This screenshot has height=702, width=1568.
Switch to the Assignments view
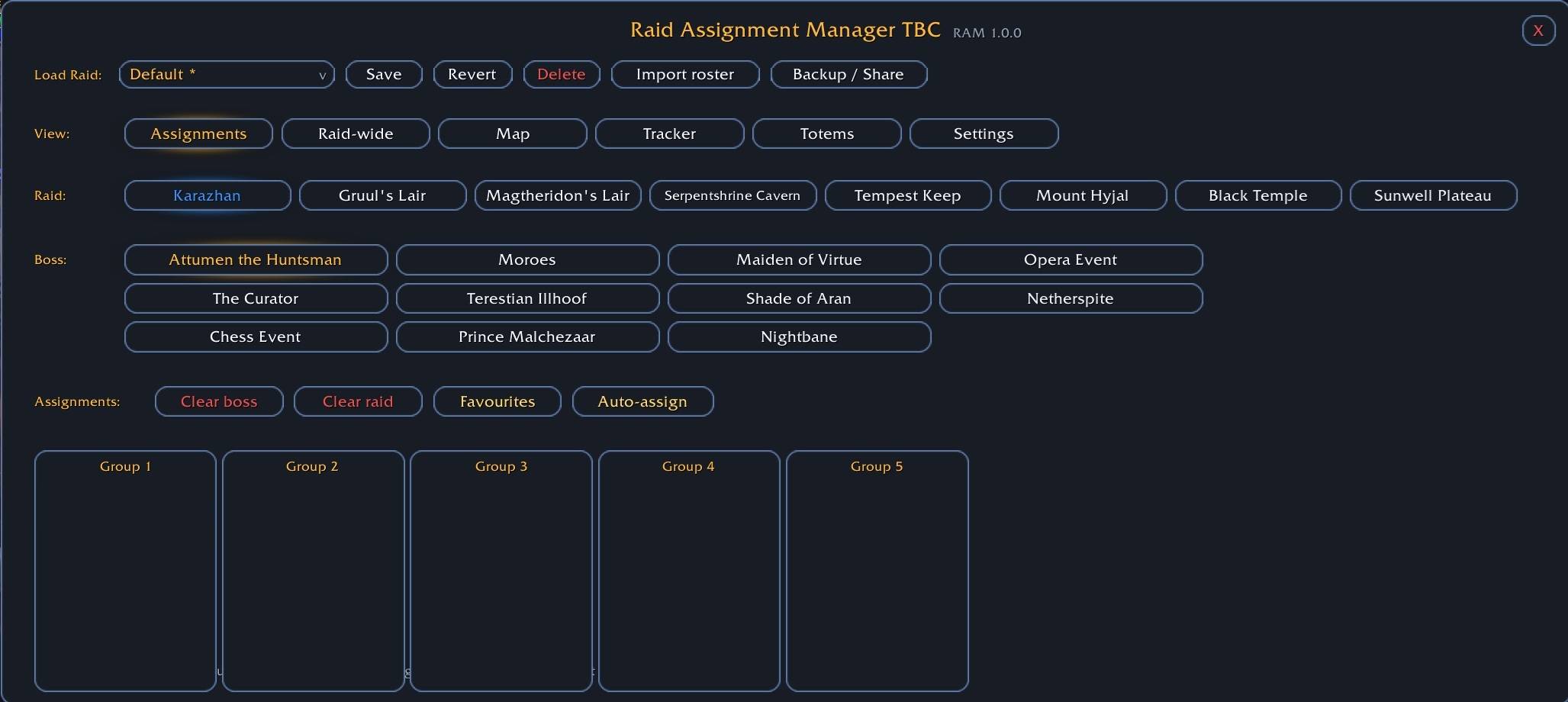(x=198, y=134)
